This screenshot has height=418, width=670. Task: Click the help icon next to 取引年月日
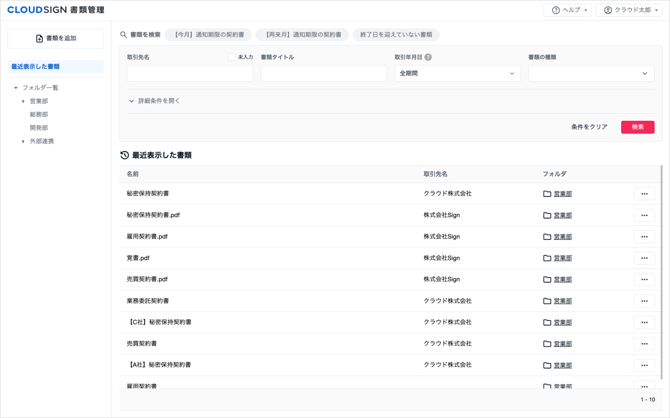[428, 57]
